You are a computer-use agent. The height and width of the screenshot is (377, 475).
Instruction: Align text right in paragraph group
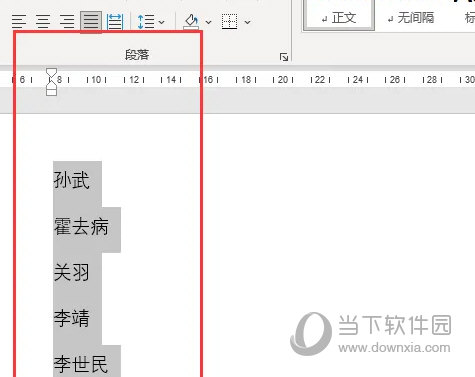pyautogui.click(x=67, y=21)
